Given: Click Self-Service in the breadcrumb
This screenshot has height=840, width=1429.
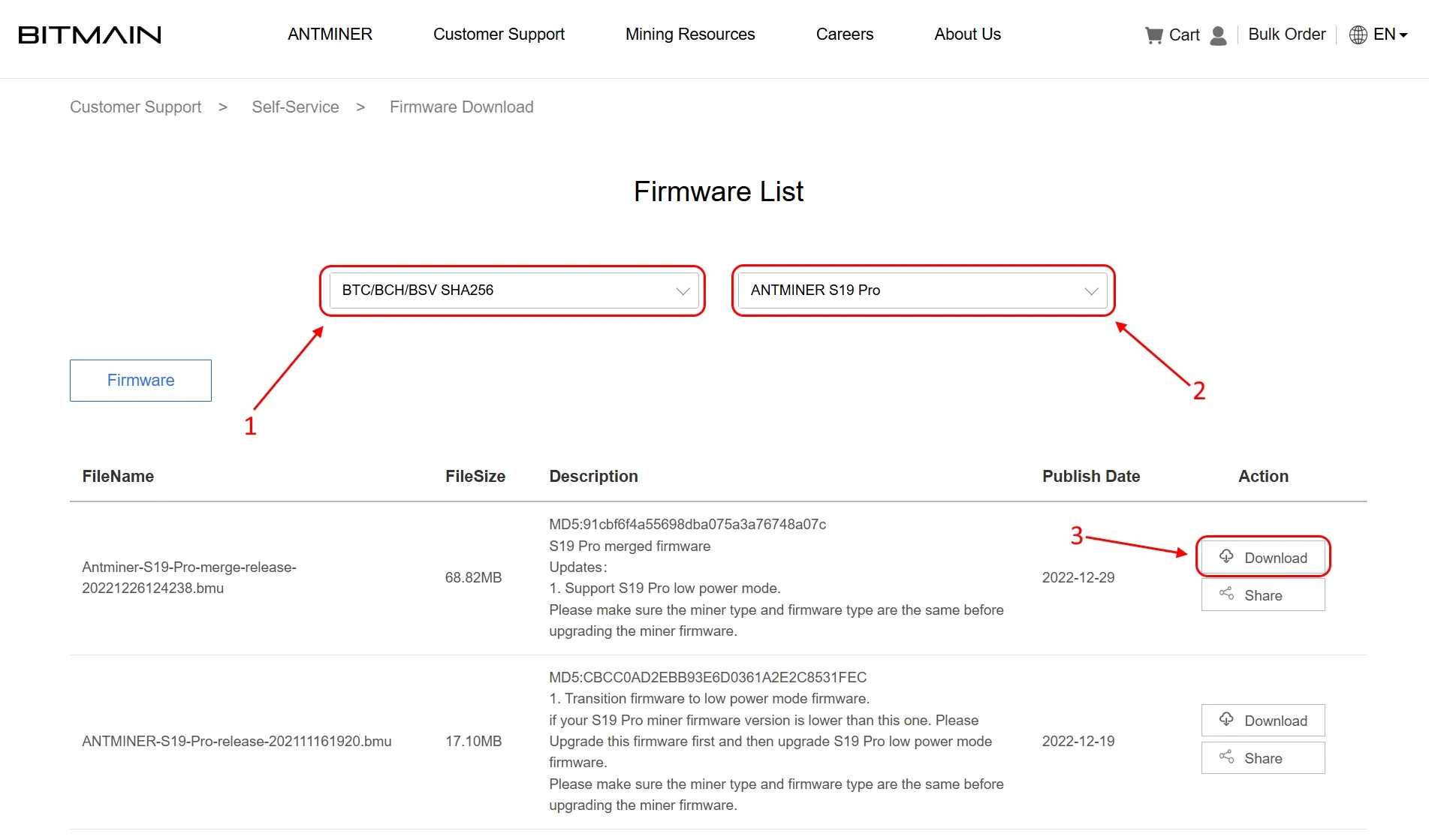Looking at the screenshot, I should (295, 107).
